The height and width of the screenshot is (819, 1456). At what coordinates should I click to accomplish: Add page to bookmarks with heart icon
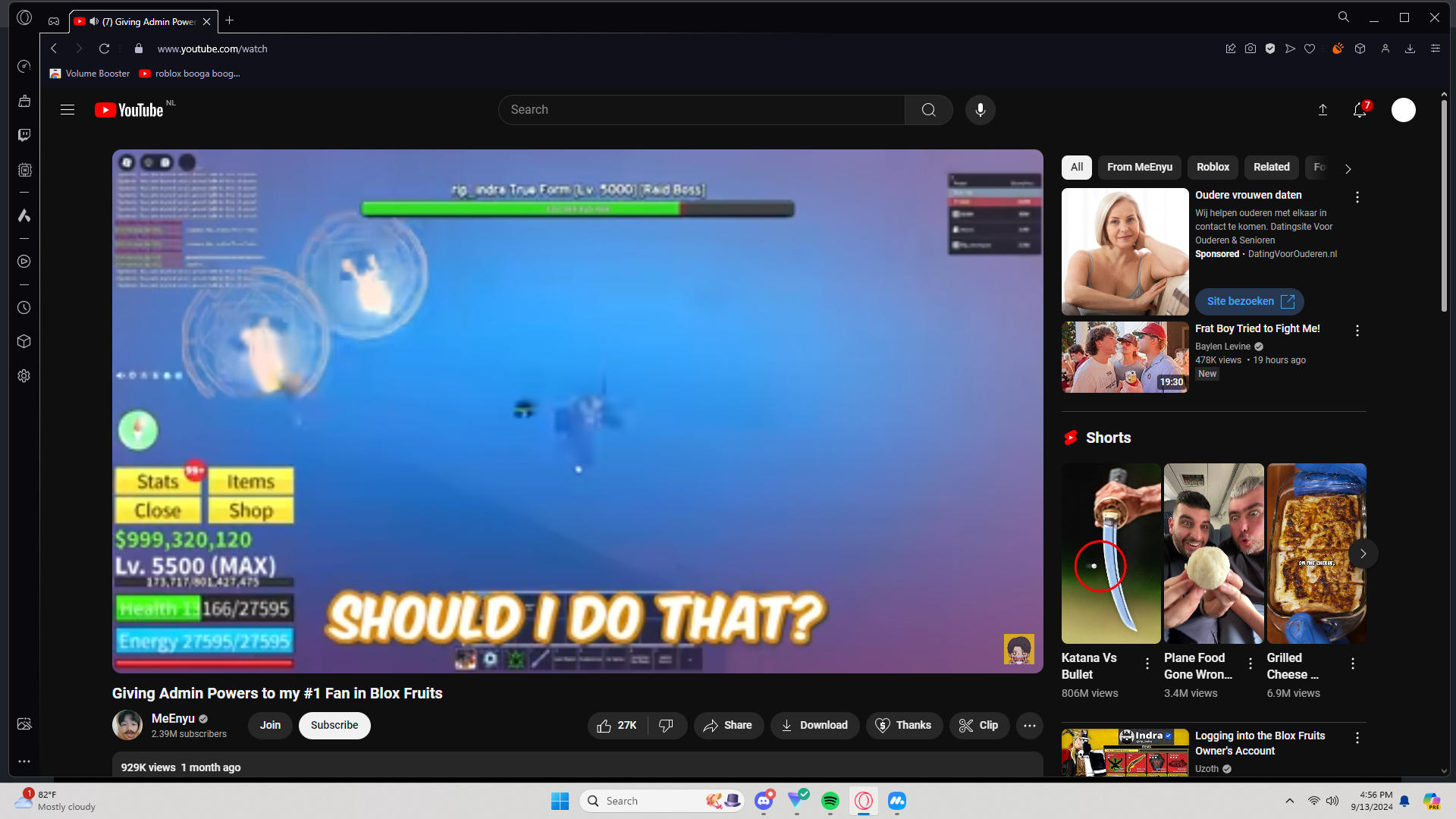coord(1310,49)
